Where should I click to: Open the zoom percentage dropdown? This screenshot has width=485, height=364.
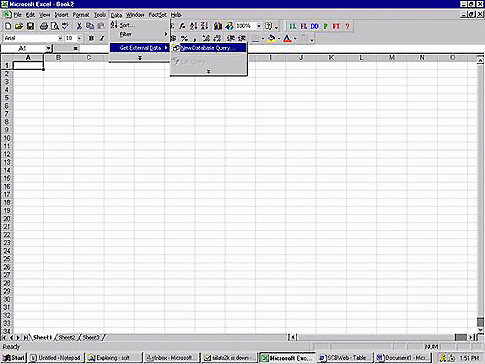click(x=258, y=26)
